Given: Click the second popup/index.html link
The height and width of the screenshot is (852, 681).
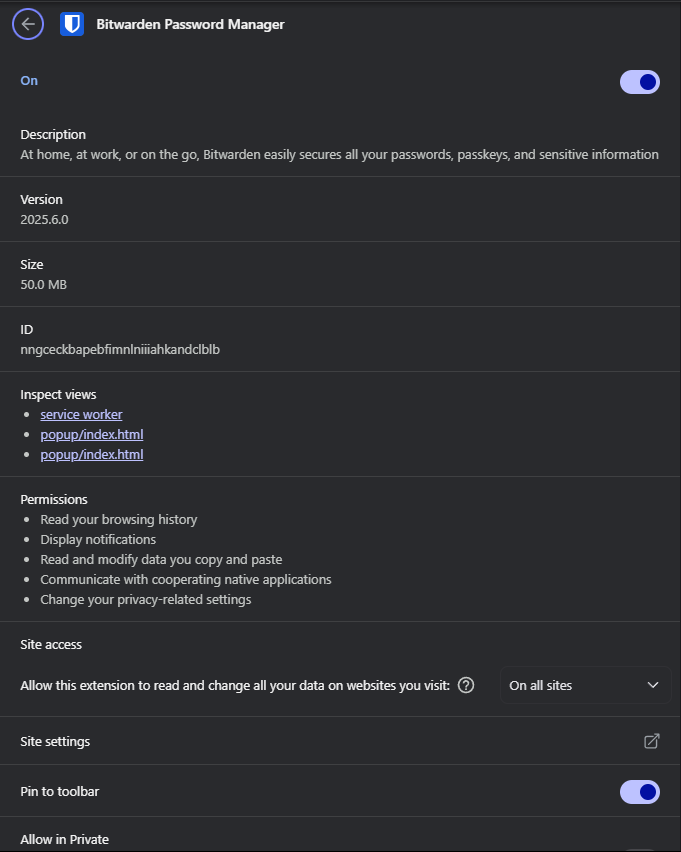Looking at the screenshot, I should (91, 454).
